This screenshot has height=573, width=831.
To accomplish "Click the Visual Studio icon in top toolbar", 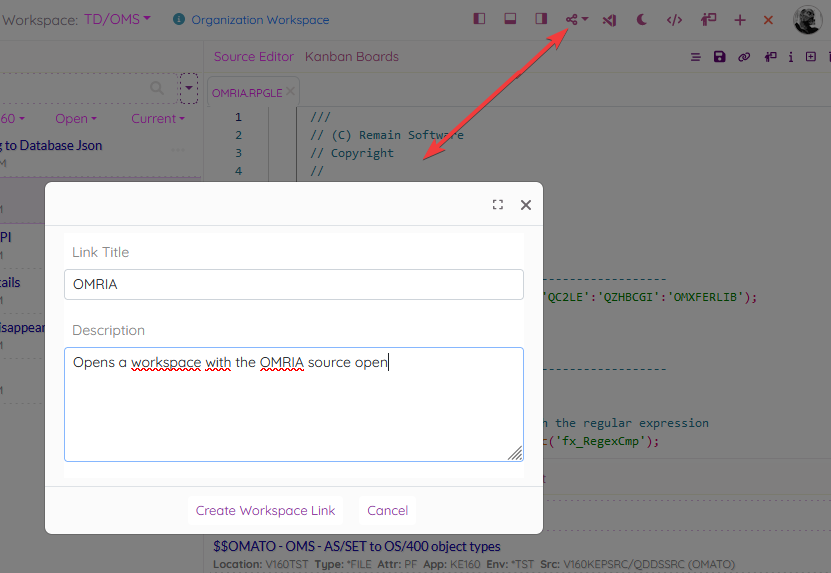I will coord(609,19).
